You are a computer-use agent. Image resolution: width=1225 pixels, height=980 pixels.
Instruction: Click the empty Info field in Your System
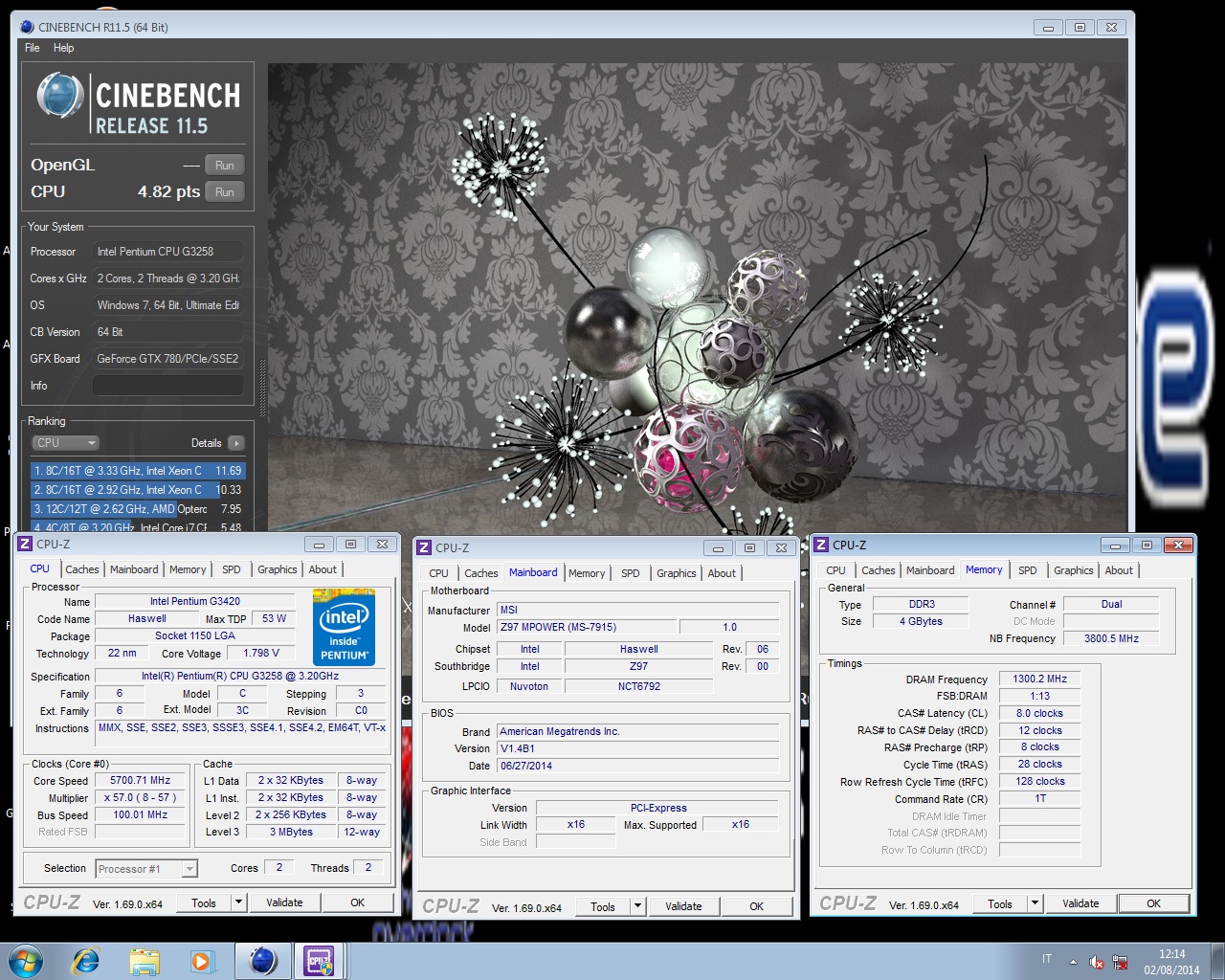pos(167,386)
